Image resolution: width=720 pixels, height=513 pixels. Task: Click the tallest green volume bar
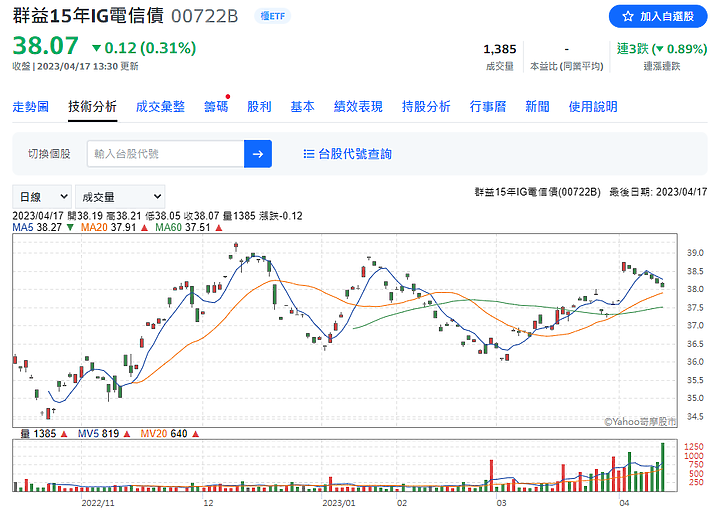[x=663, y=467]
